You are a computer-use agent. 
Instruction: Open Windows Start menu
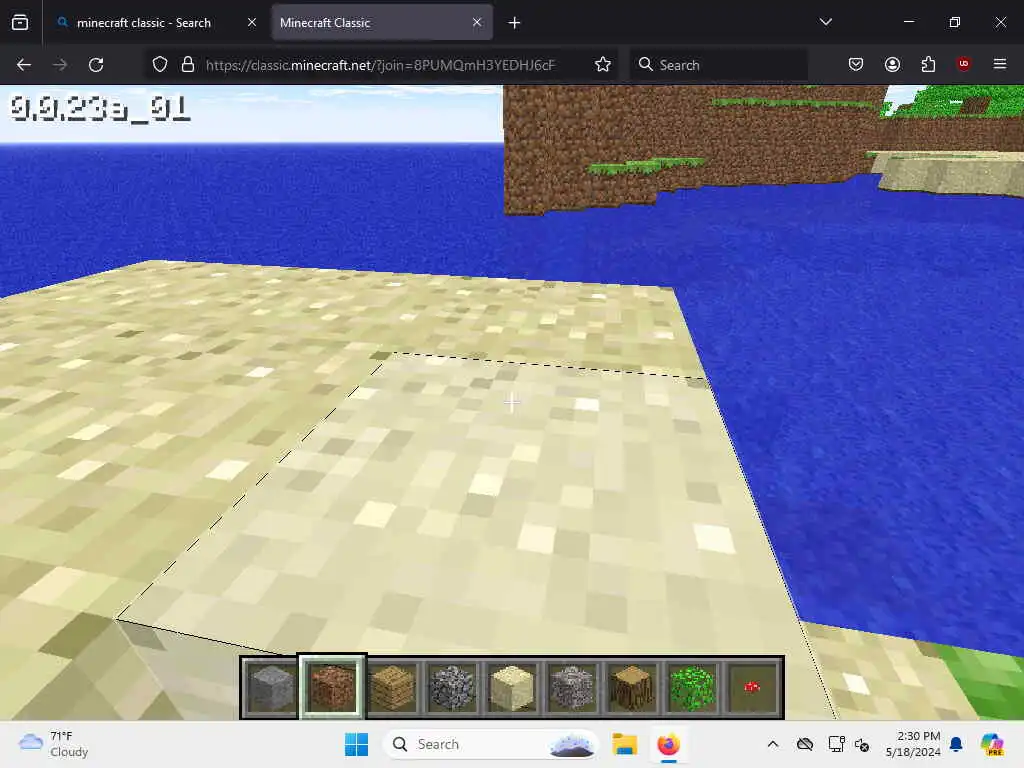coord(357,744)
